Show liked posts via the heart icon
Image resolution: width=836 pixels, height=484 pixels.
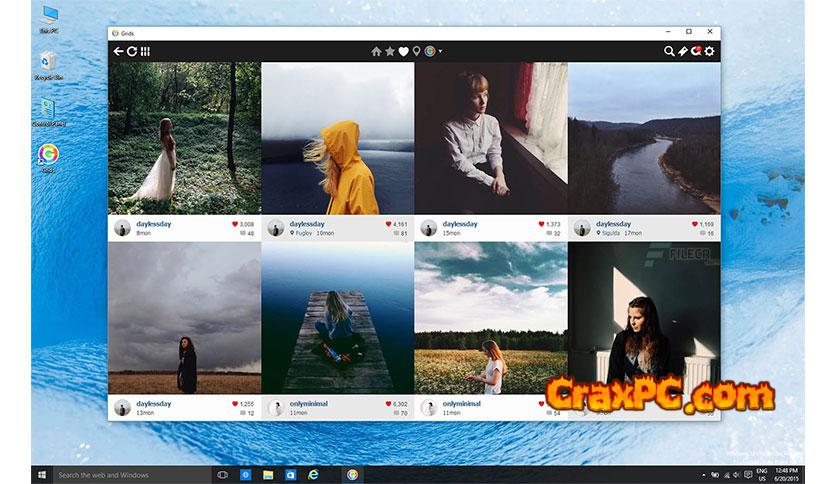[404, 52]
